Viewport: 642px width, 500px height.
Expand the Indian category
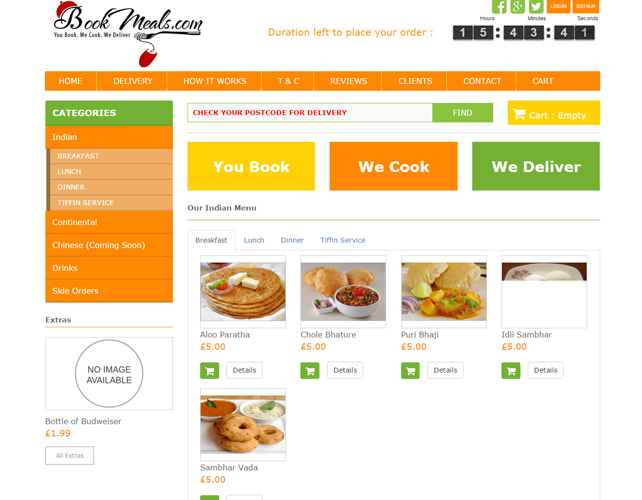[x=109, y=137]
